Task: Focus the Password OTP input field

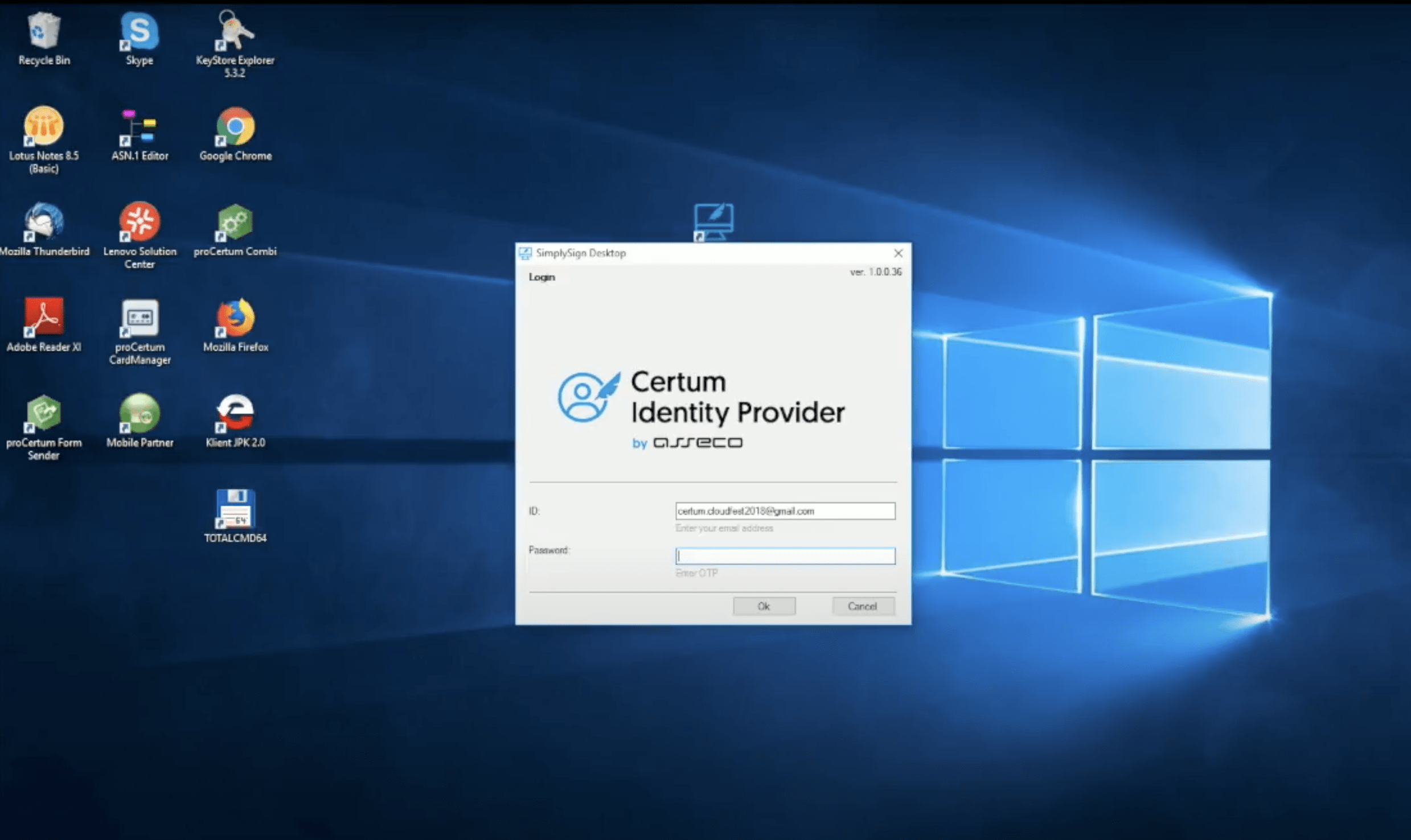Action: (785, 556)
